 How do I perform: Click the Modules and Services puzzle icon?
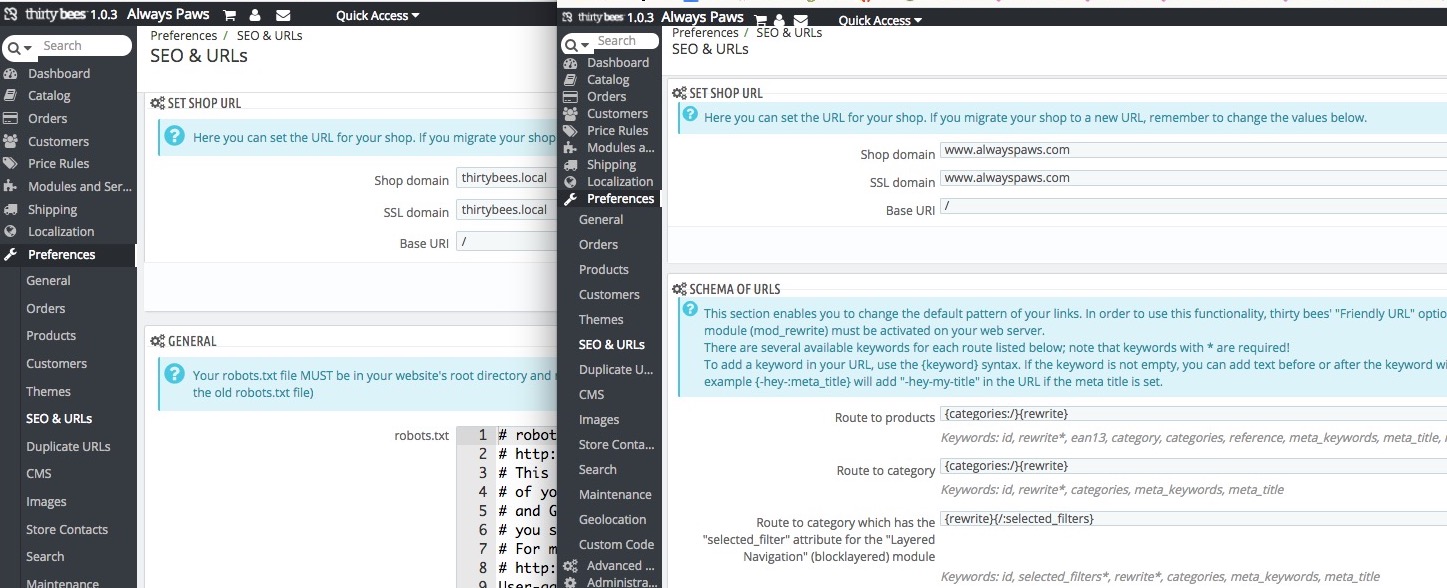(12, 186)
